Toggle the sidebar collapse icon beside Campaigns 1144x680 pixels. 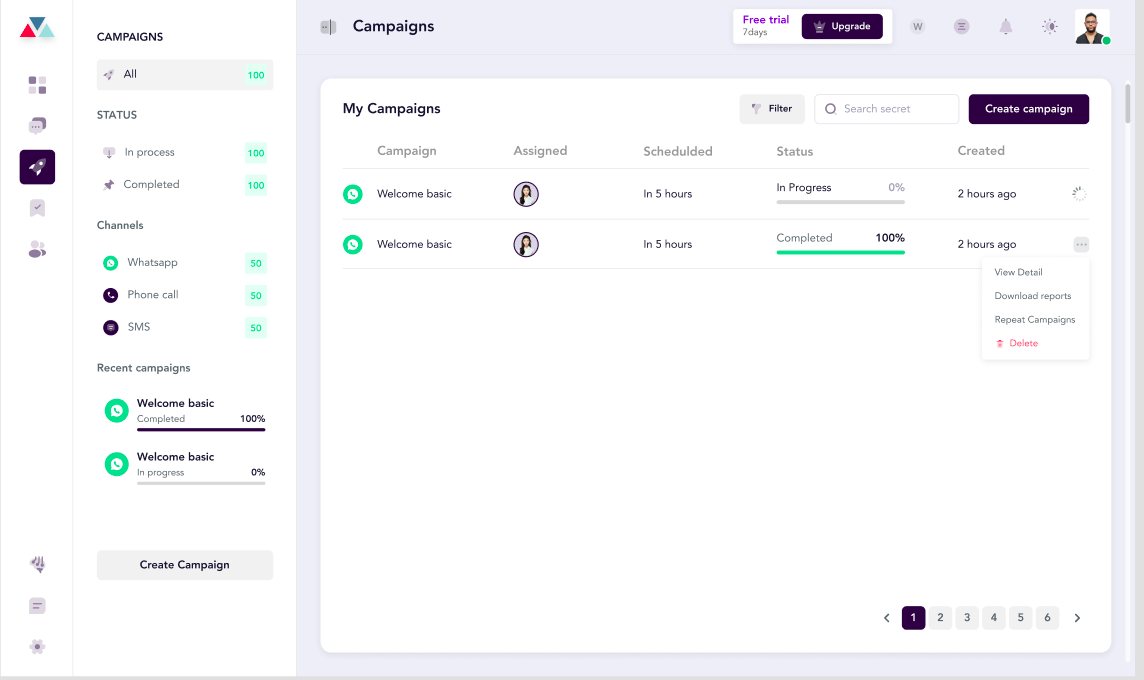point(328,27)
